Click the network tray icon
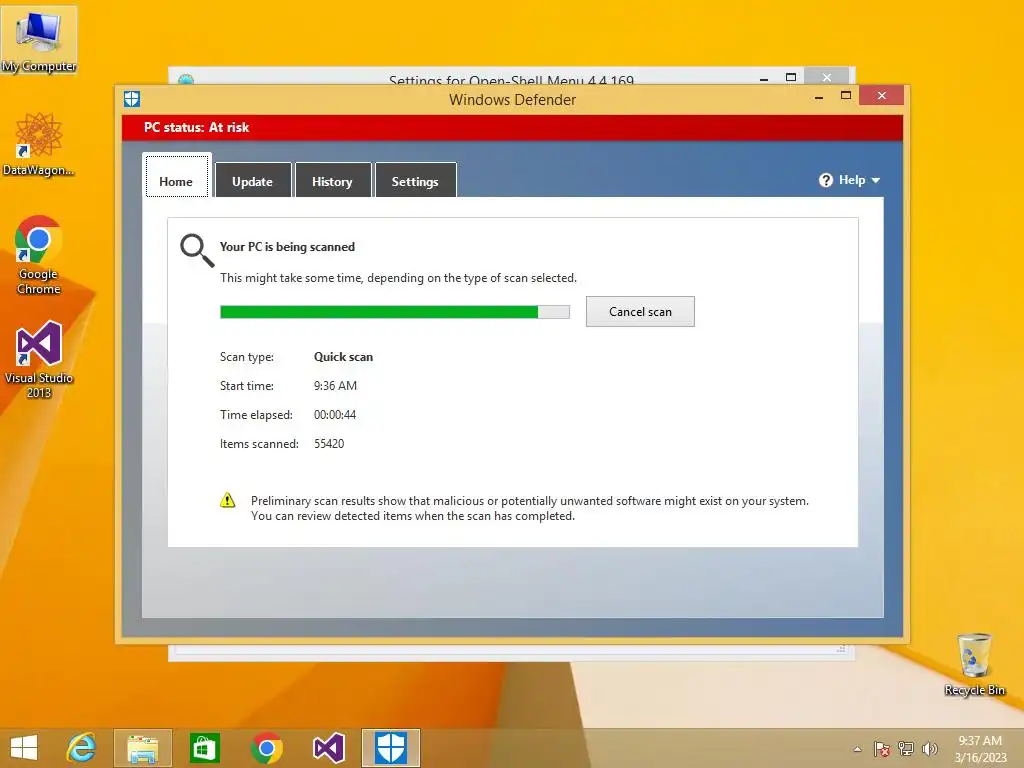Screen dimensions: 1024x768 906,749
